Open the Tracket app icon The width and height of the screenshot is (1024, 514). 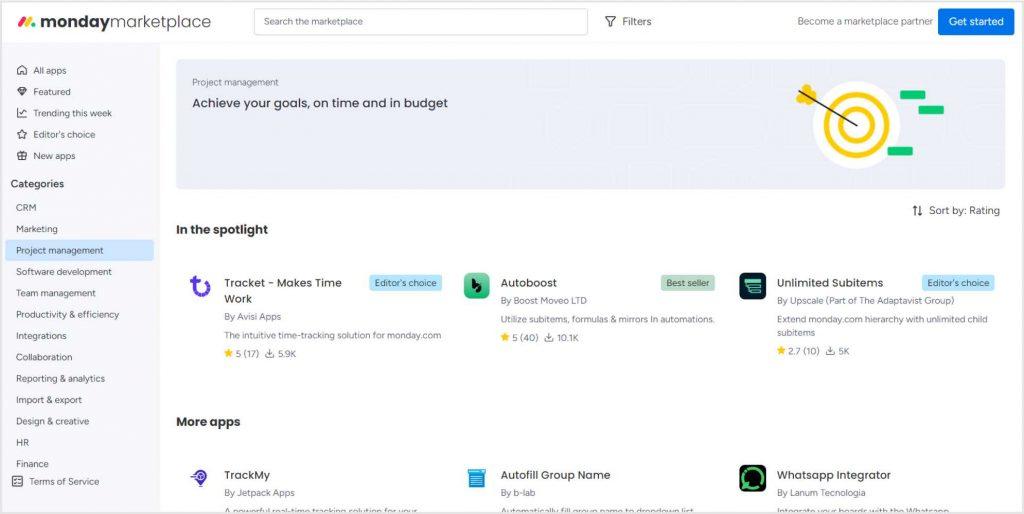pos(200,287)
